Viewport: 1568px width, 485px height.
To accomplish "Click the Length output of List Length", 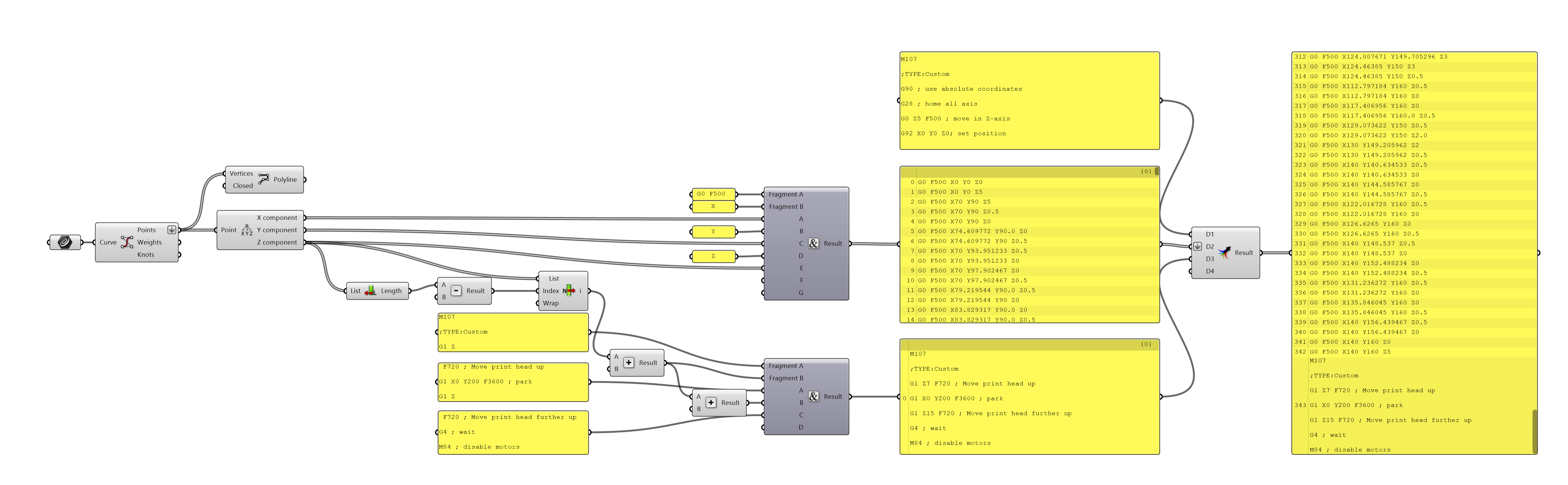I will coord(392,291).
